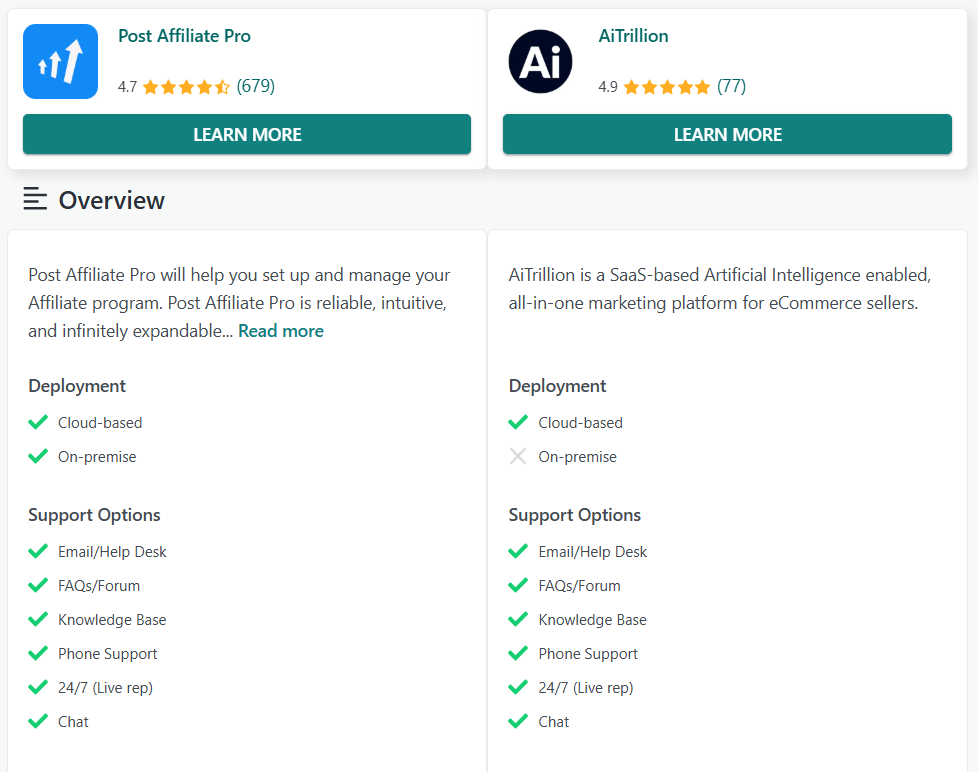Viewport: 978px width, 772px height.
Task: Click the checkmark next to AiTrillion's Knowledge Base
Action: tap(518, 619)
